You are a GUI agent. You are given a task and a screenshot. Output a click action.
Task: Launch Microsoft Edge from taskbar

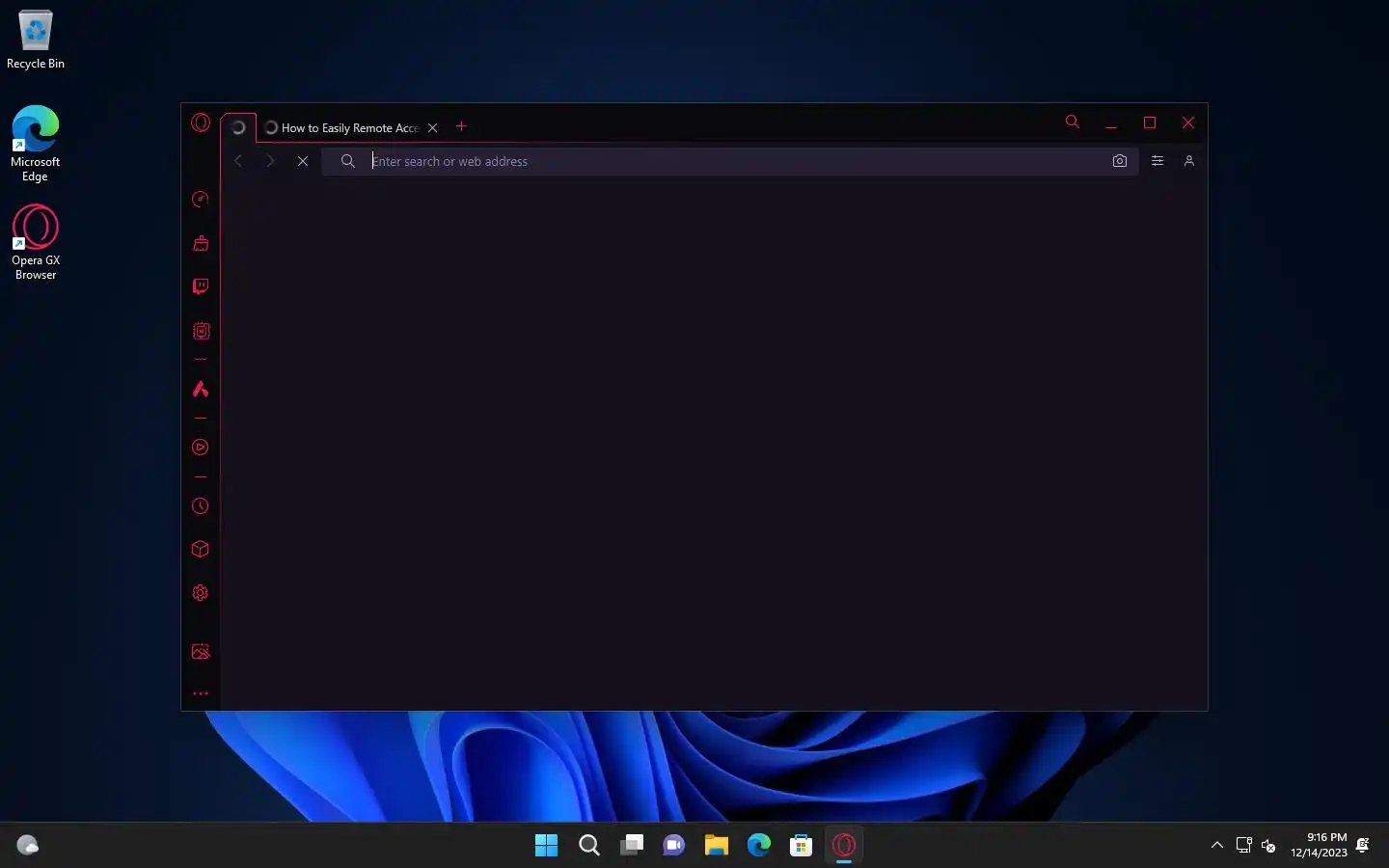pyautogui.click(x=759, y=846)
